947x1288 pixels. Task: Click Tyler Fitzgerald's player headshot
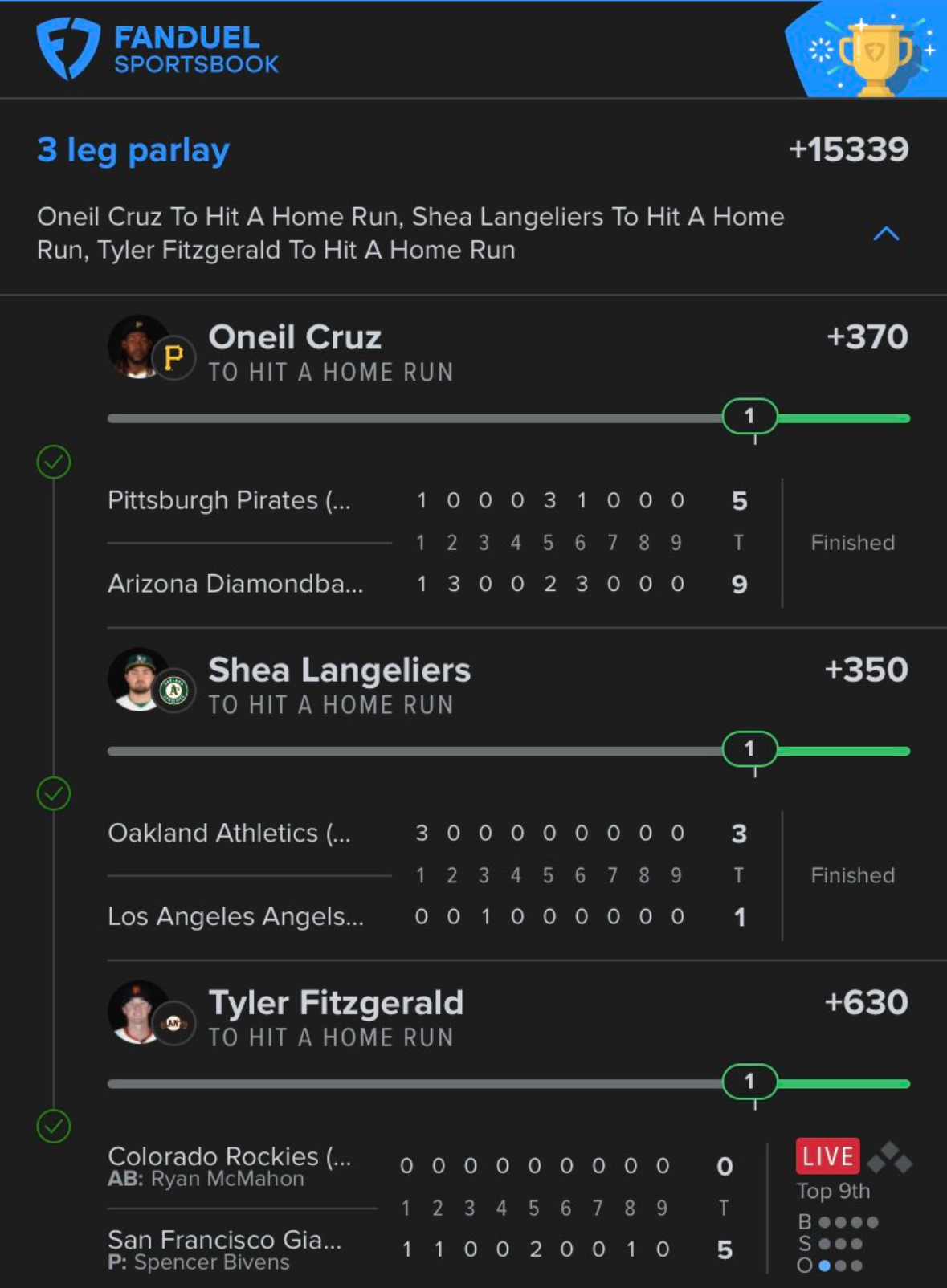135,1012
